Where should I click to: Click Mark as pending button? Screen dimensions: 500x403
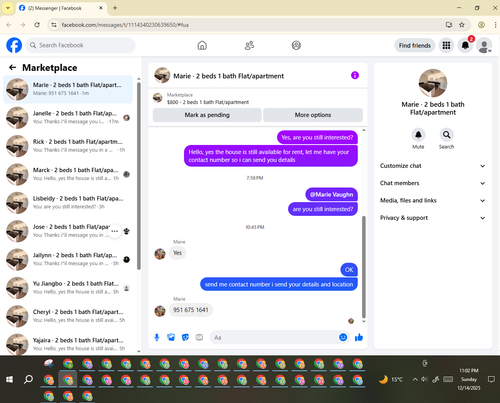(x=207, y=115)
